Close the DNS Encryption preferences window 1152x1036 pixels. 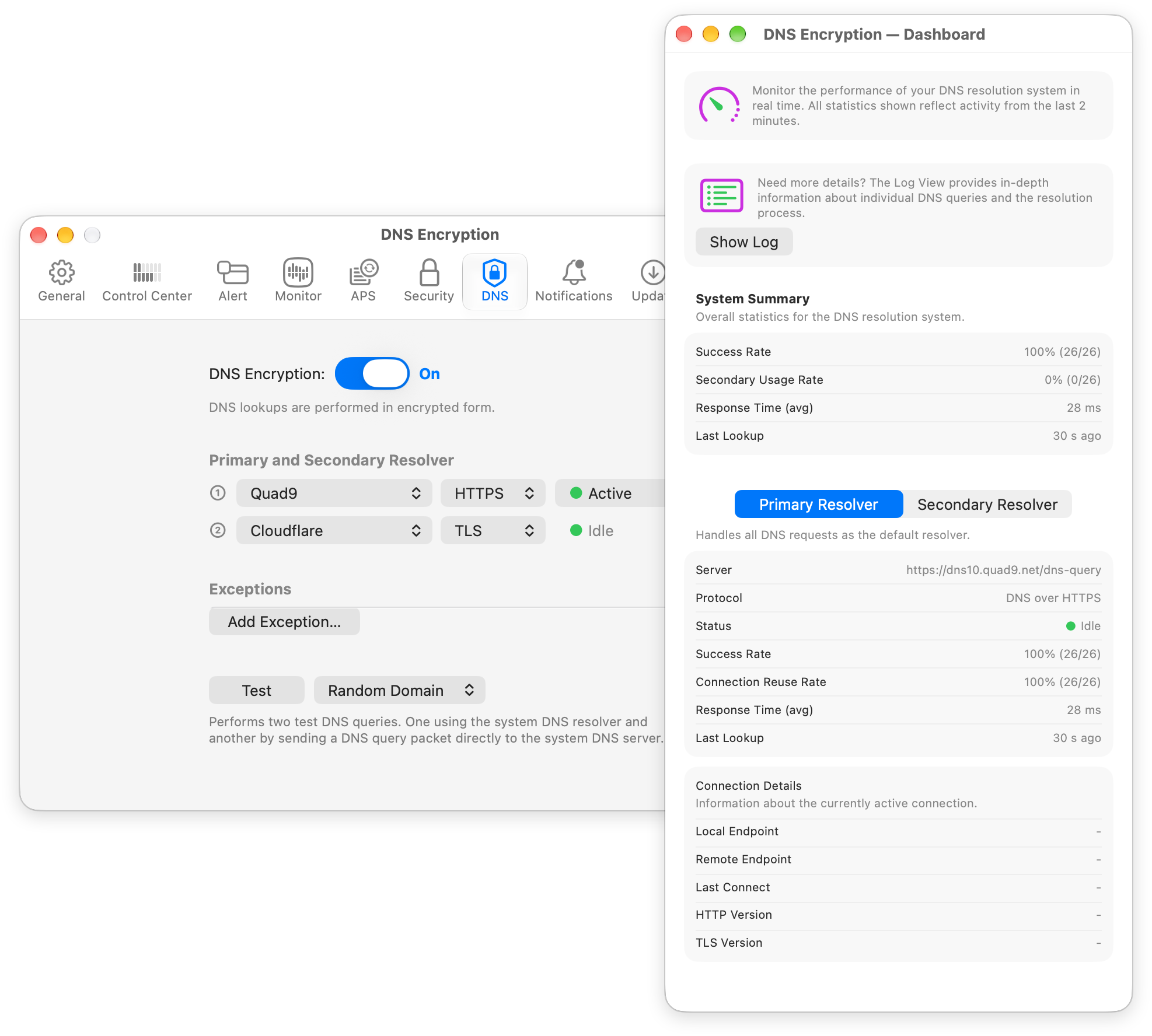pyautogui.click(x=39, y=235)
